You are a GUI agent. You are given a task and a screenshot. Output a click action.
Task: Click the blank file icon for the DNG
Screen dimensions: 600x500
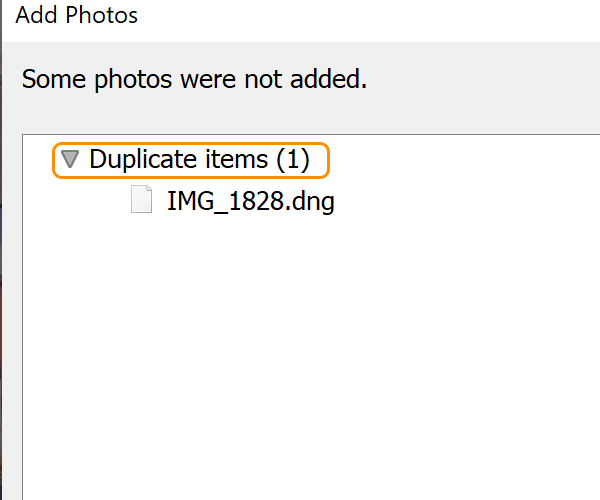143,201
